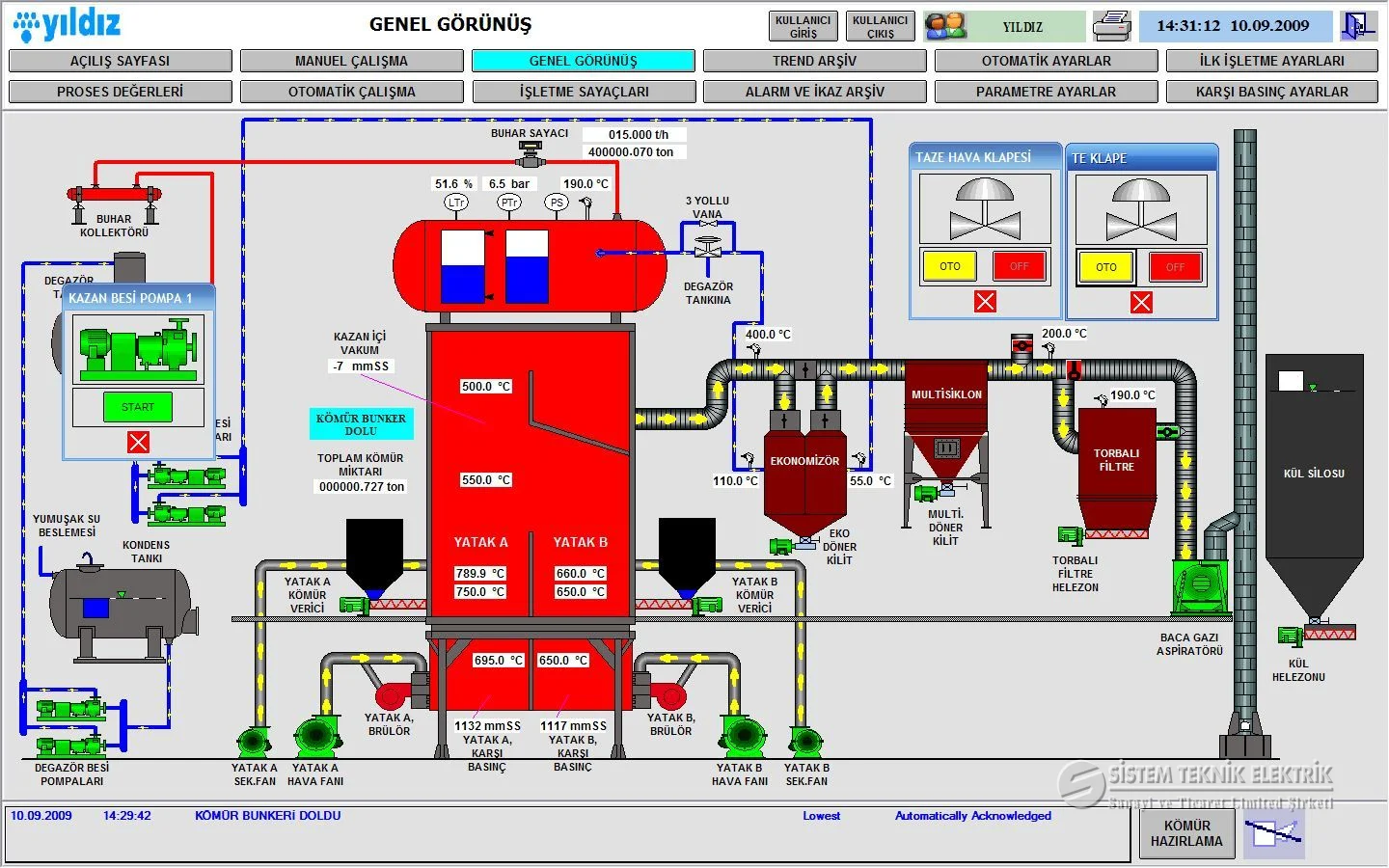Open the Manuel Çalışma page
The height and width of the screenshot is (868, 1389).
coord(351,61)
